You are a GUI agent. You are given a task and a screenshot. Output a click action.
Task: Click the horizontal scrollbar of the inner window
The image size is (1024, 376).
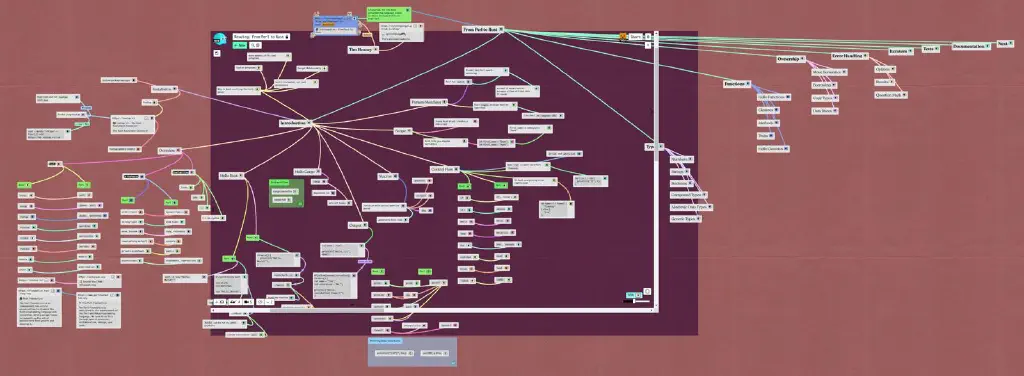click(431, 310)
